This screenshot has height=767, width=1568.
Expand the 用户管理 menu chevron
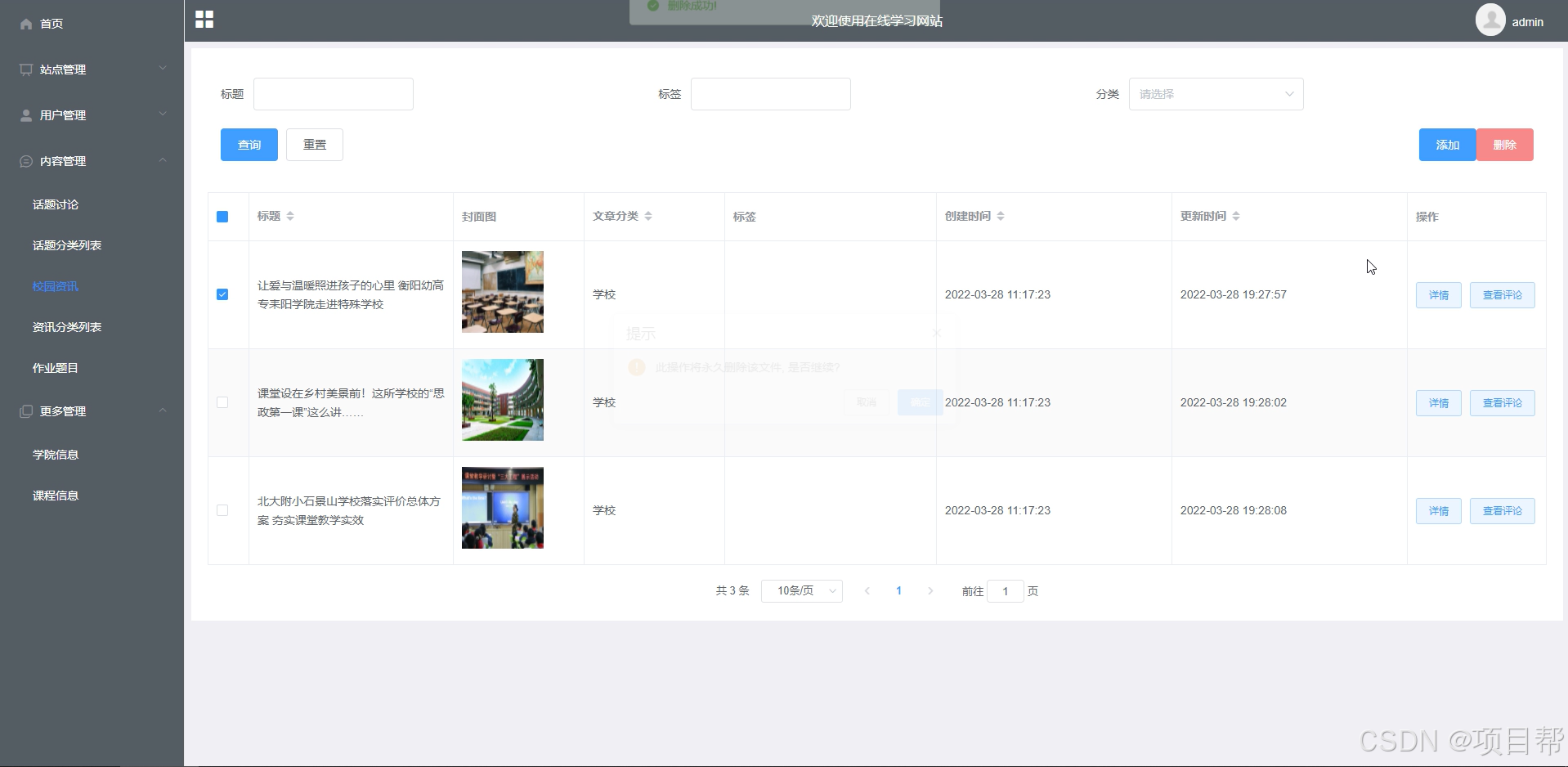pyautogui.click(x=163, y=114)
